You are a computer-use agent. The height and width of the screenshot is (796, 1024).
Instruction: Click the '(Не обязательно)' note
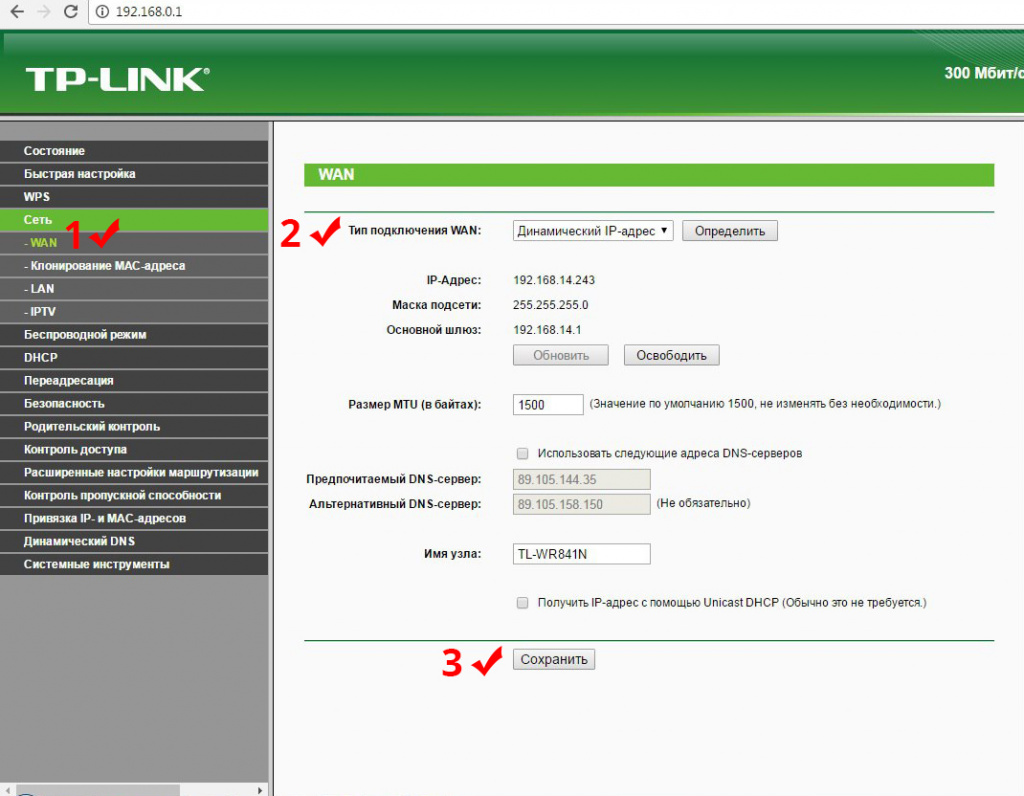coord(703,503)
